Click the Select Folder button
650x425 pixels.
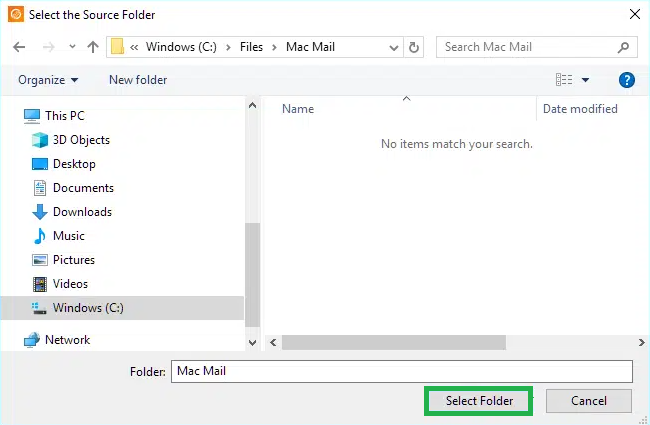tap(479, 401)
